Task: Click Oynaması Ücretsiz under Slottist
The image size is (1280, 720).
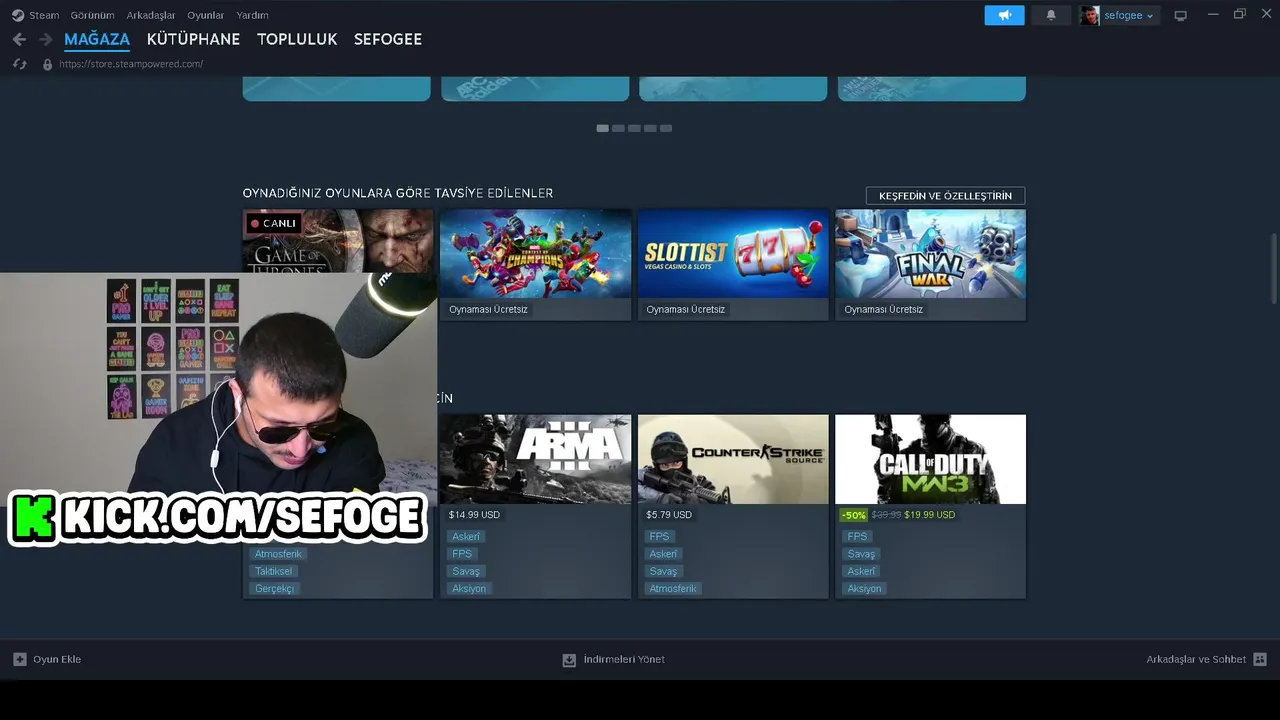Action: point(686,309)
